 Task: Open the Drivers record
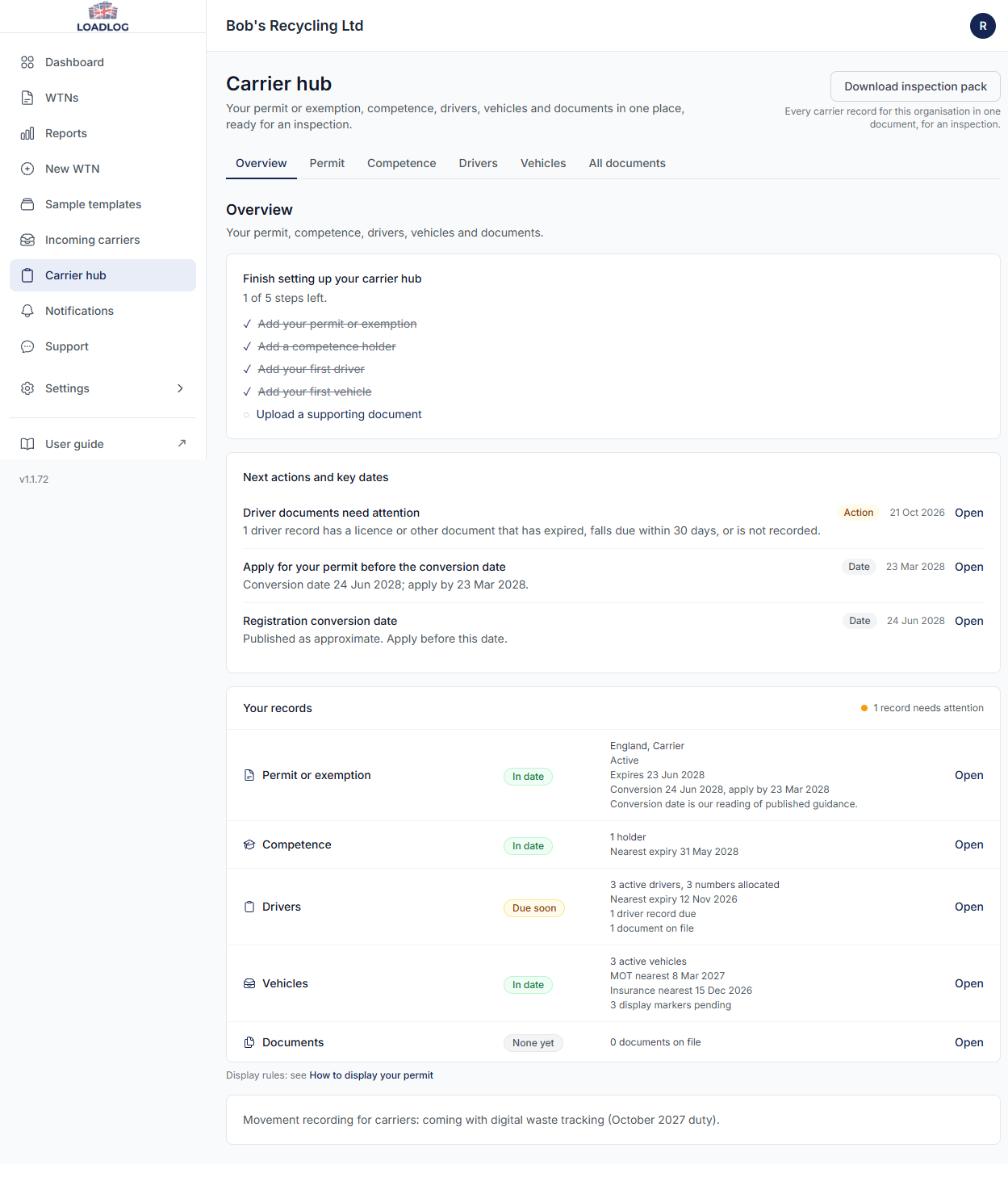pyautogui.click(x=968, y=907)
